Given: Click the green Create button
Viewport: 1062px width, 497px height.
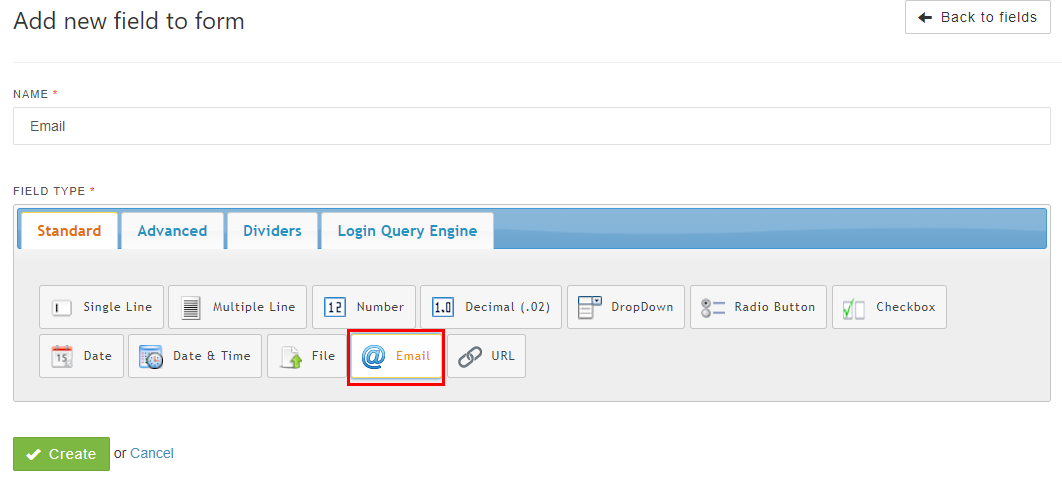Looking at the screenshot, I should (x=61, y=454).
